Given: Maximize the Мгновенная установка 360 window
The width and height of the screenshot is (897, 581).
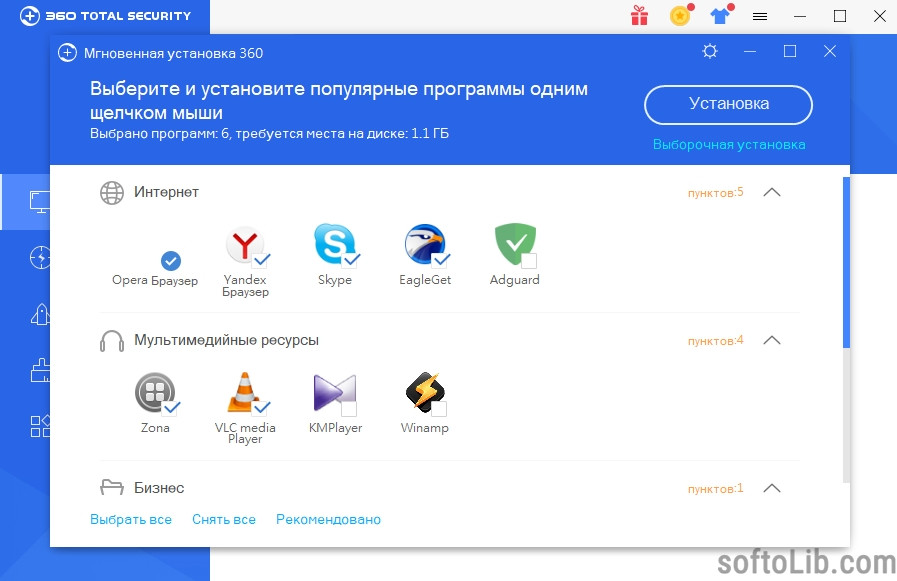Looking at the screenshot, I should point(790,51).
